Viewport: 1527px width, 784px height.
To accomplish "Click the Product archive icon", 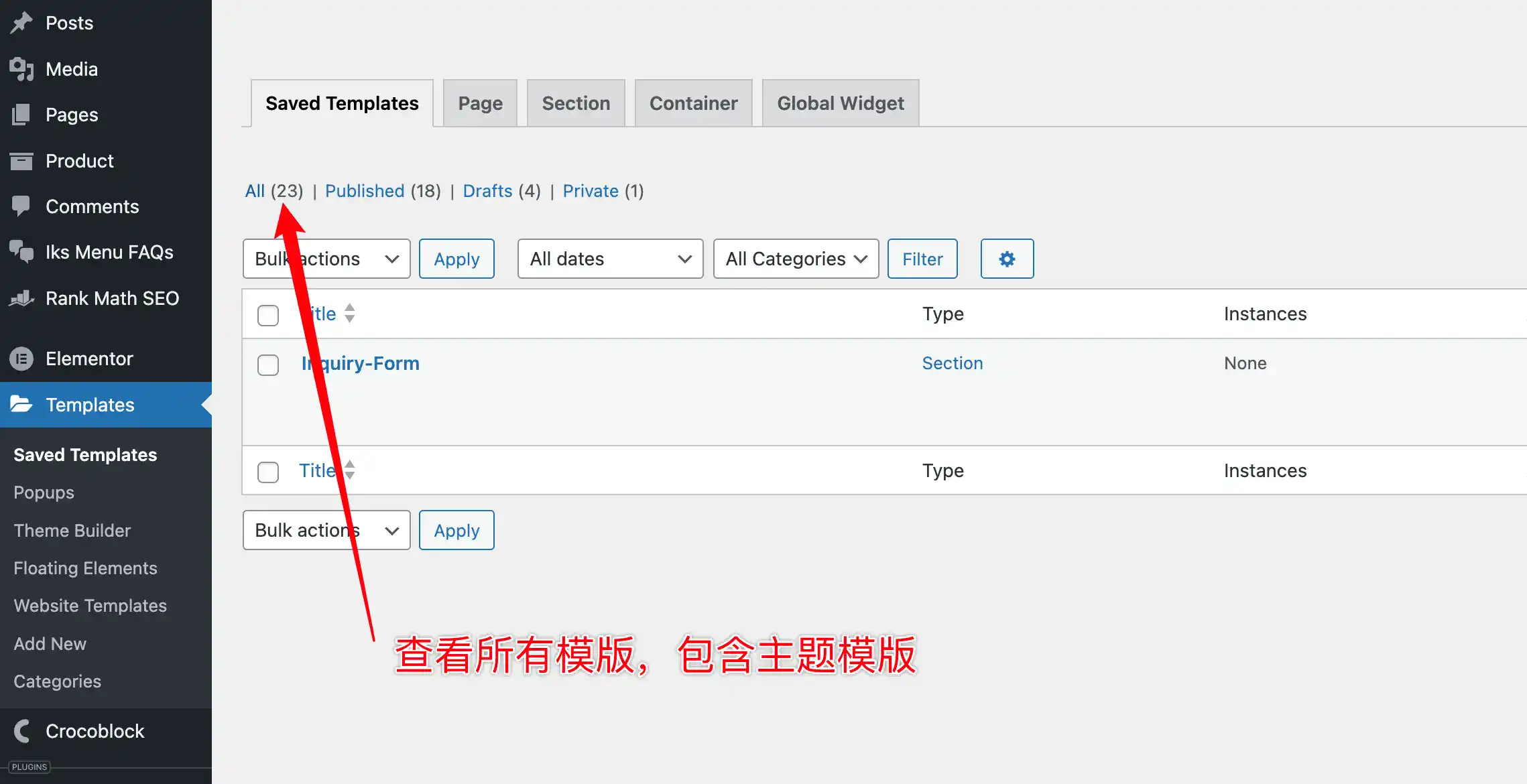I will coord(21,161).
